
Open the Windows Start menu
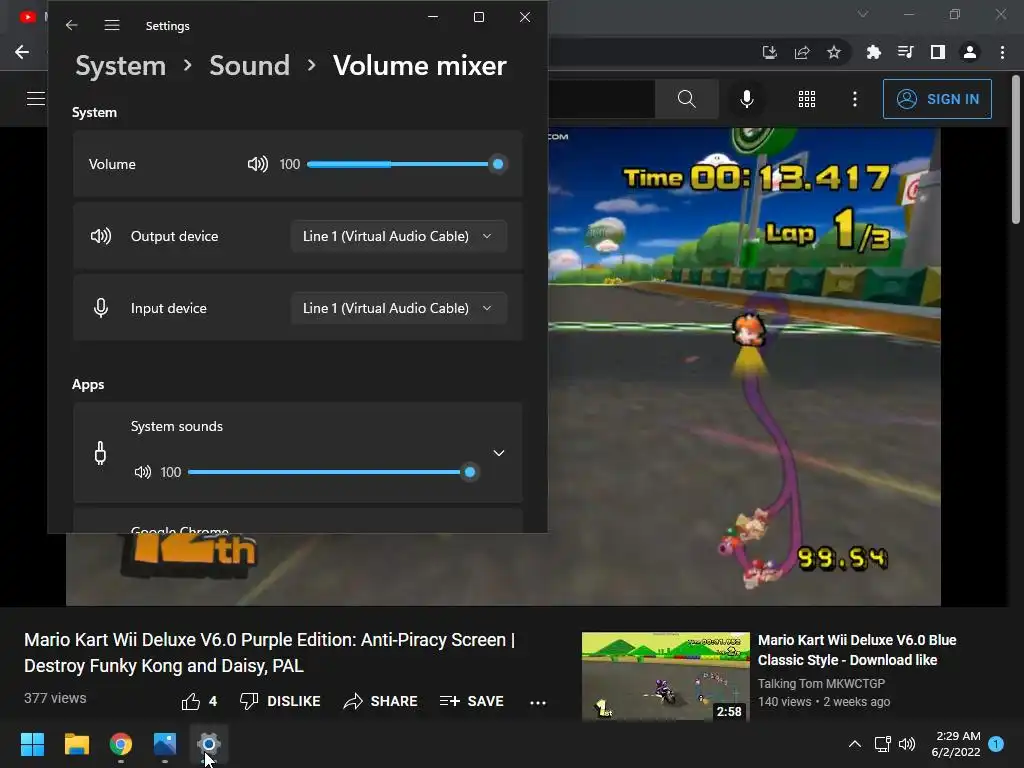[x=32, y=744]
